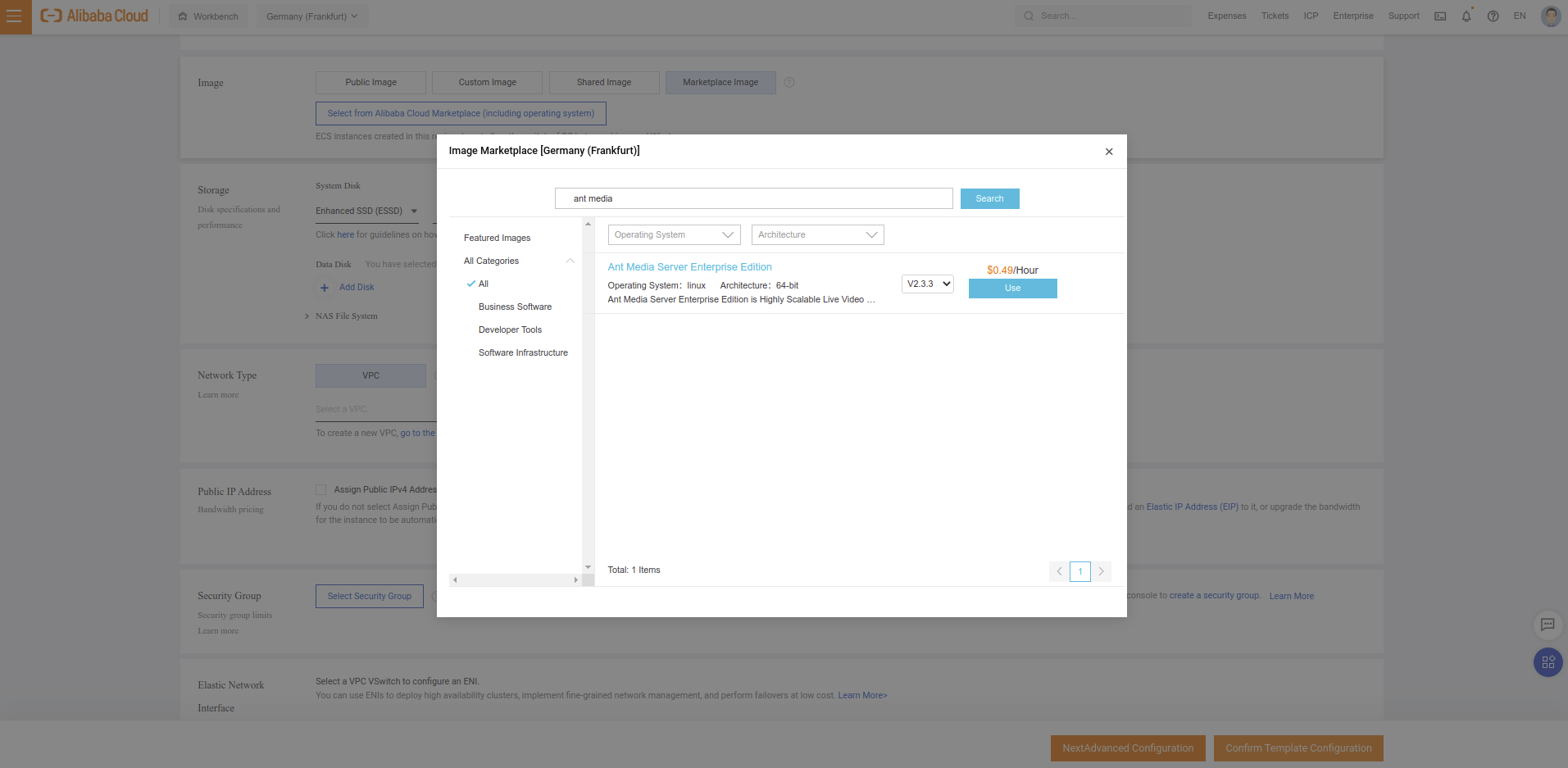Click the category list scroll-up arrow
Viewport: 1568px width, 768px height.
(x=588, y=224)
